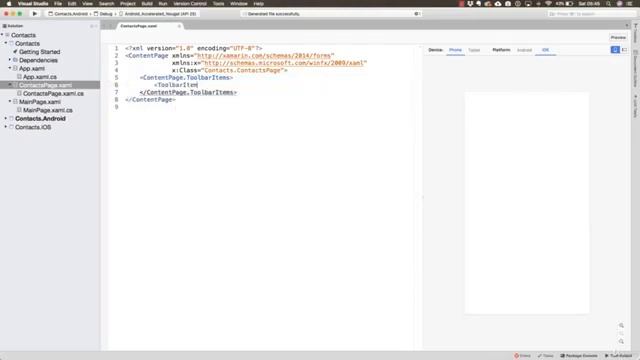Change the Debug build configuration
640x360 pixels.
[103, 13]
